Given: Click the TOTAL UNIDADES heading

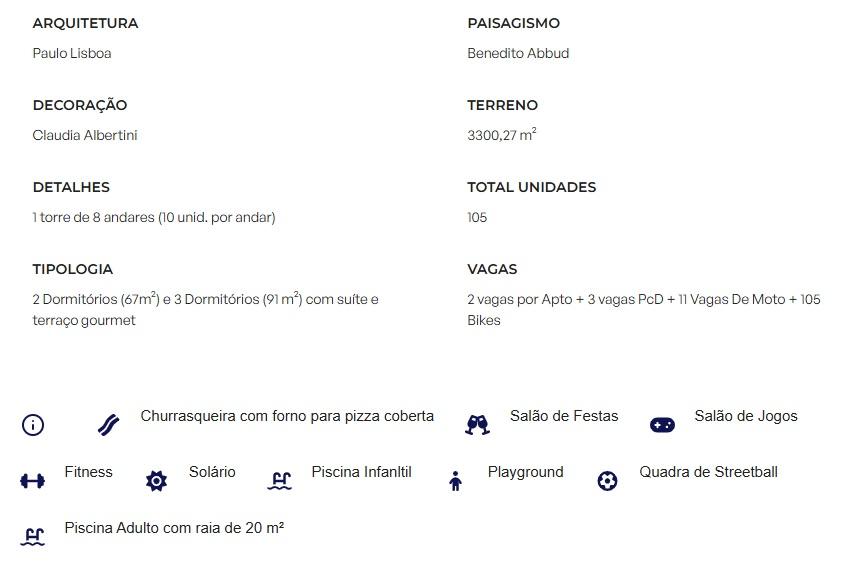Looking at the screenshot, I should [532, 187].
